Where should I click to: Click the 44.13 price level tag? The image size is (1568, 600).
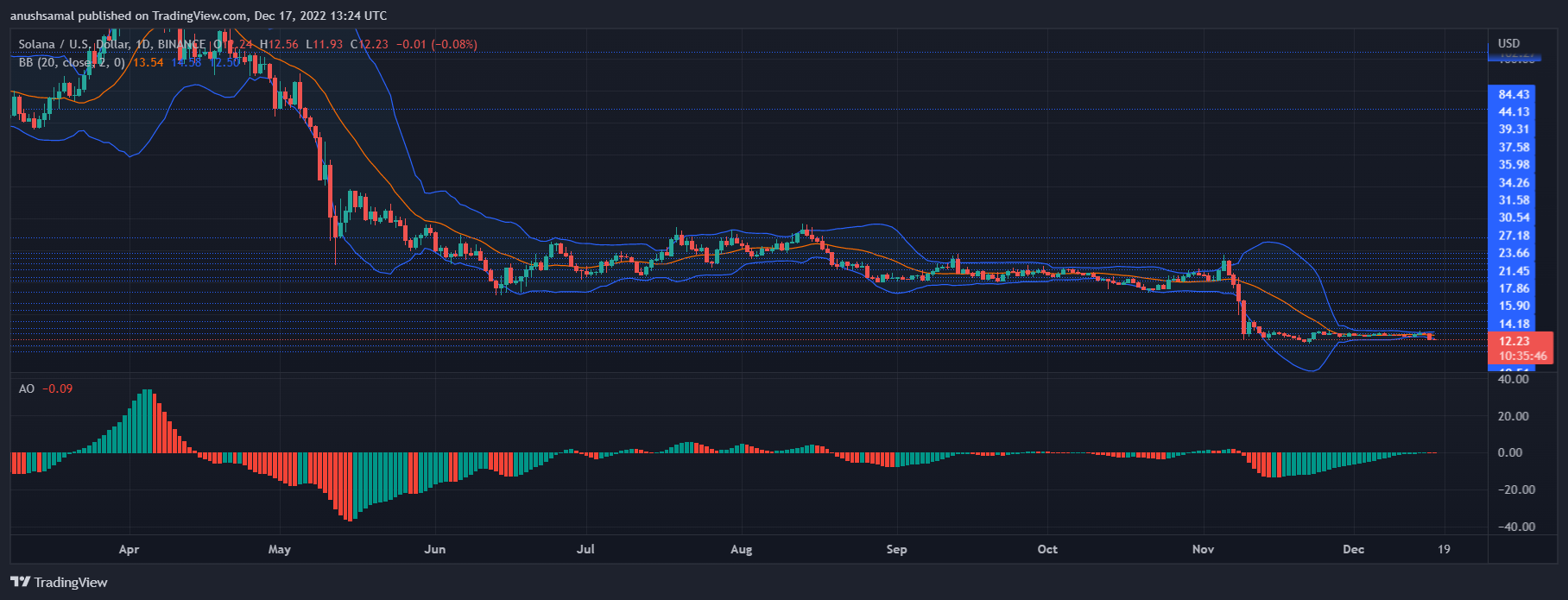tap(1514, 112)
